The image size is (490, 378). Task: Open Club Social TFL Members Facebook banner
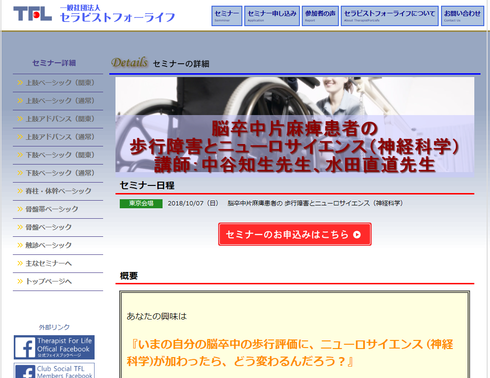coord(54,371)
